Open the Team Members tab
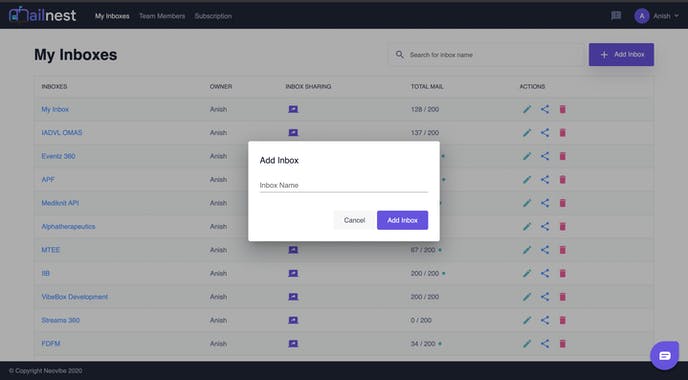Viewport: 688px width, 380px height. (162, 16)
